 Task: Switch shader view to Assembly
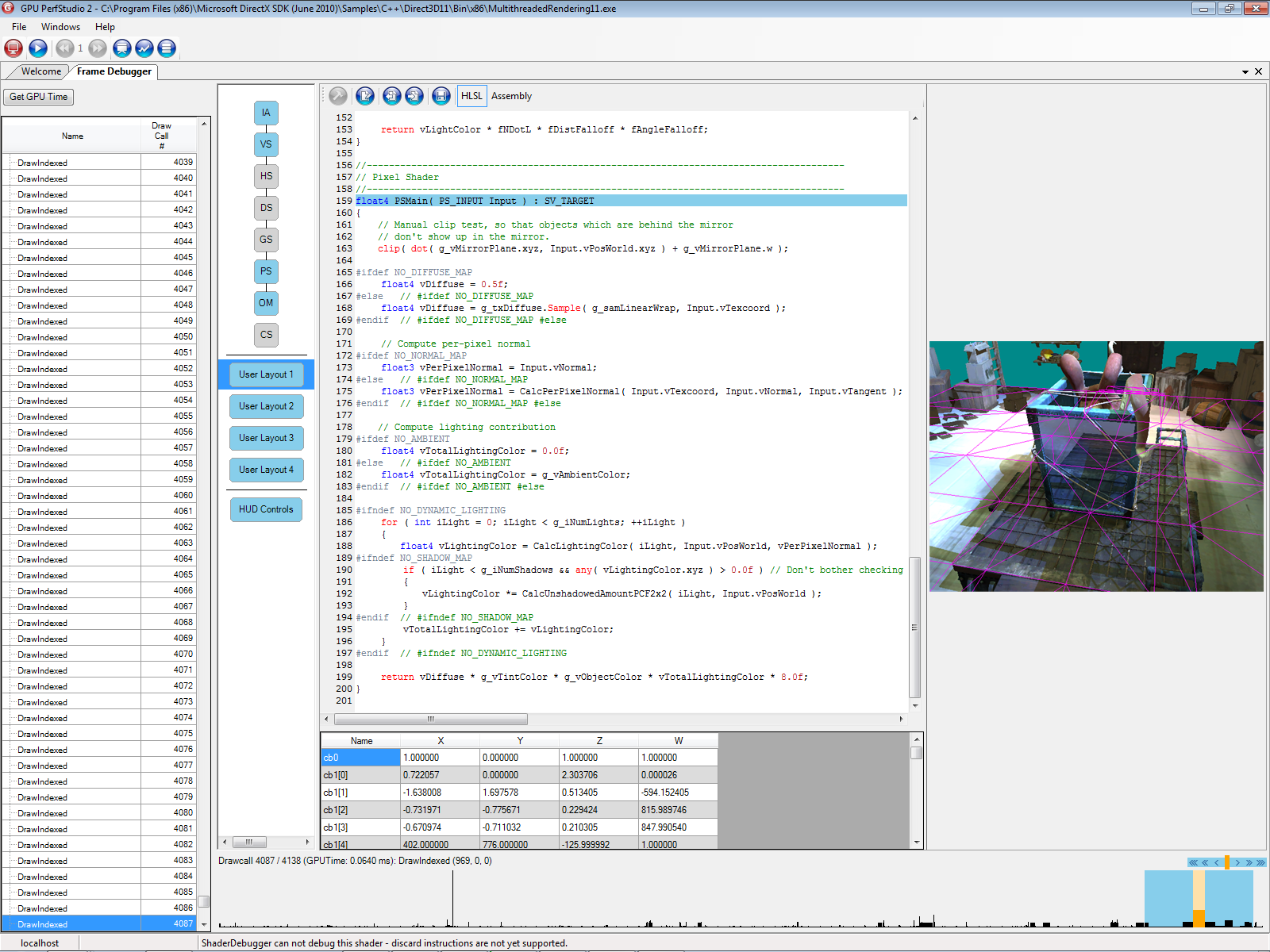pyautogui.click(x=511, y=96)
